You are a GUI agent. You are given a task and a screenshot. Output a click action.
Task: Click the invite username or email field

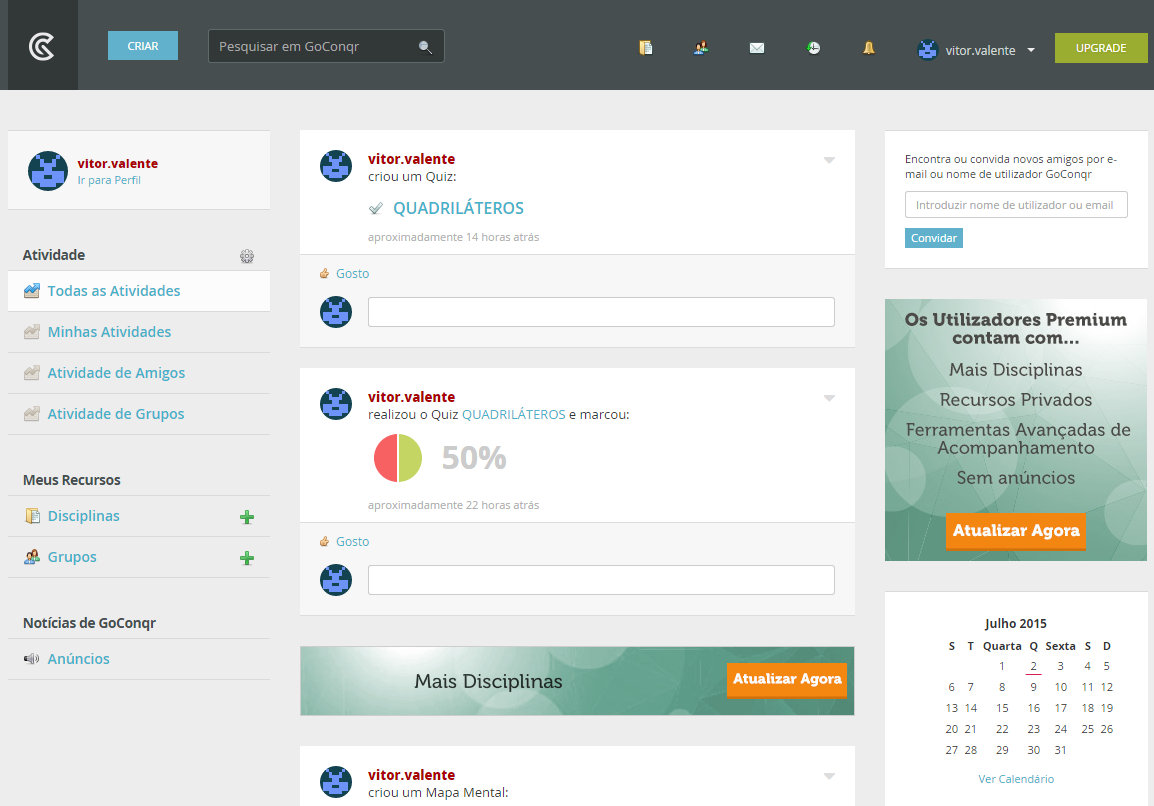tap(1016, 205)
